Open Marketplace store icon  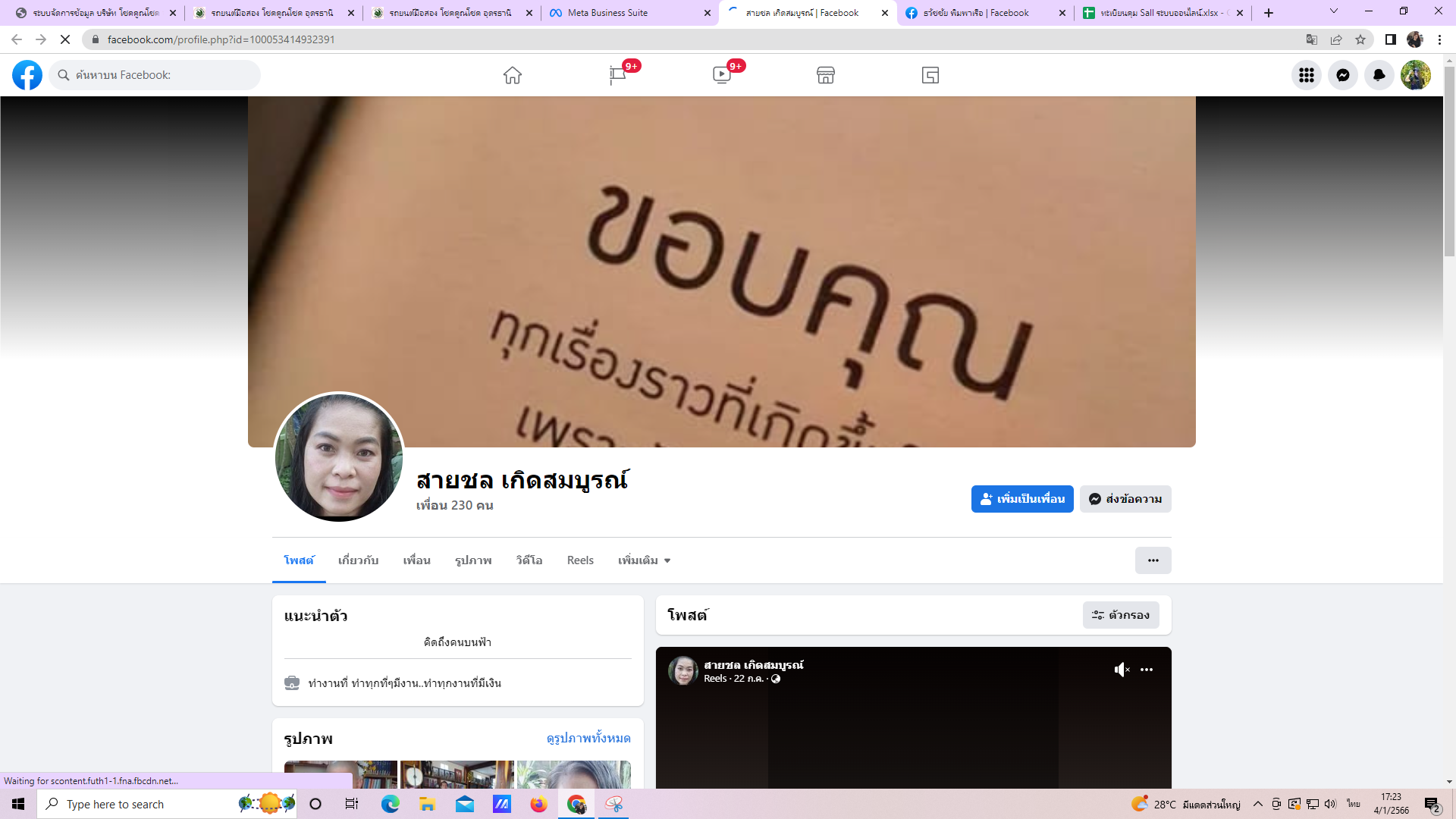[826, 75]
